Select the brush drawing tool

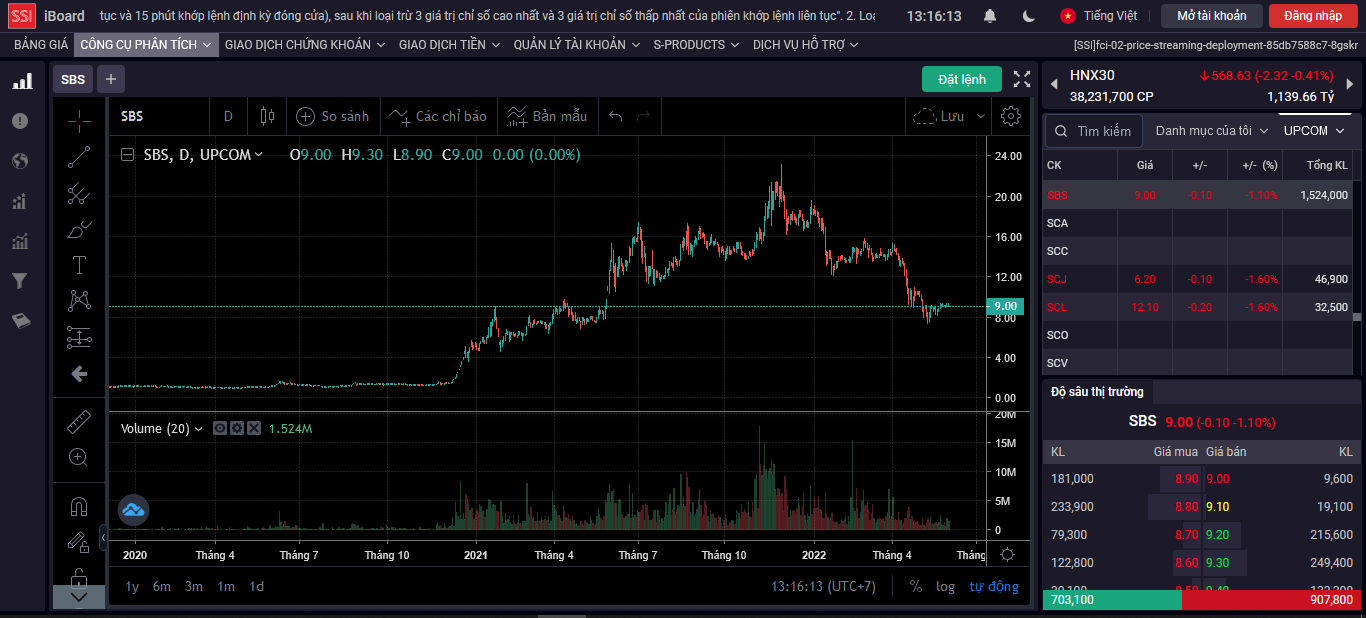[79, 229]
